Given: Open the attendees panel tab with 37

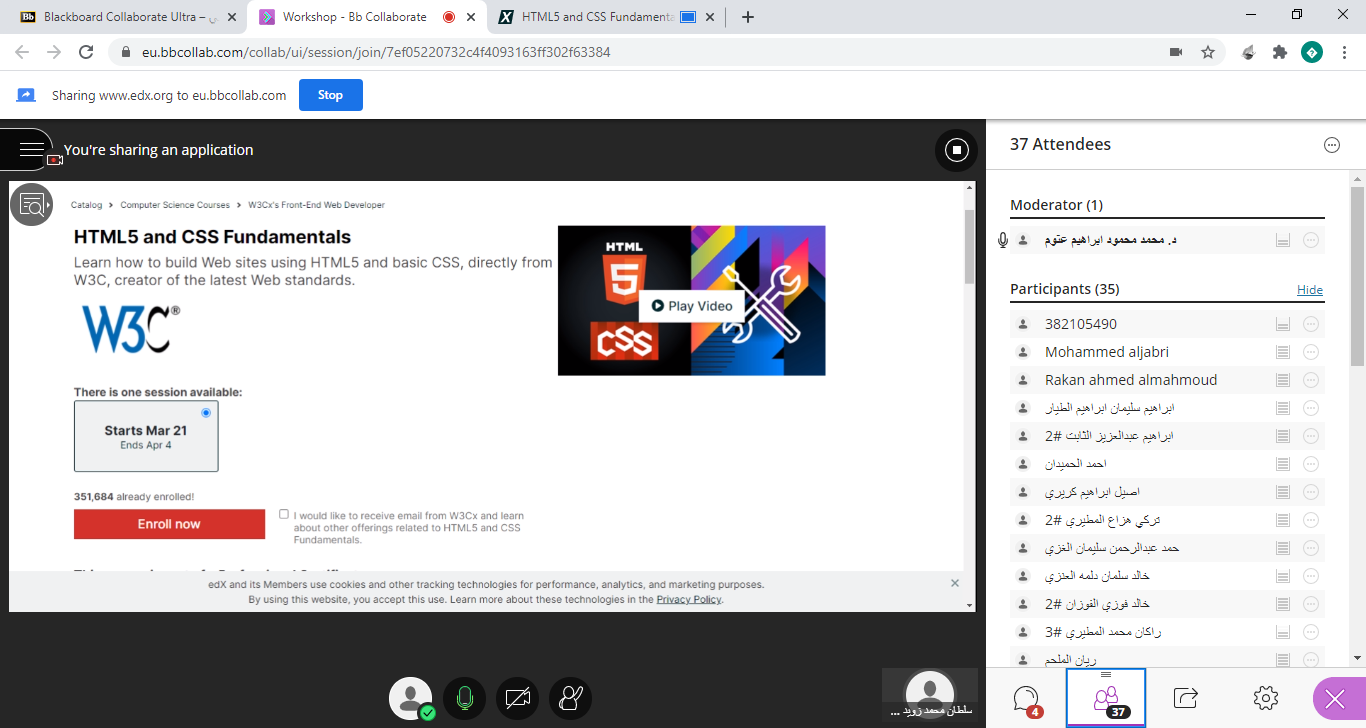Looking at the screenshot, I should coord(1106,698).
